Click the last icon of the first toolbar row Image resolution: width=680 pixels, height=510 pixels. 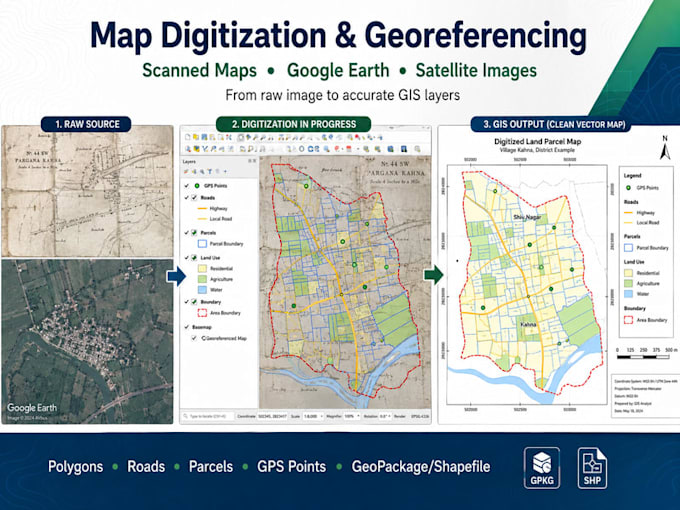click(380, 137)
